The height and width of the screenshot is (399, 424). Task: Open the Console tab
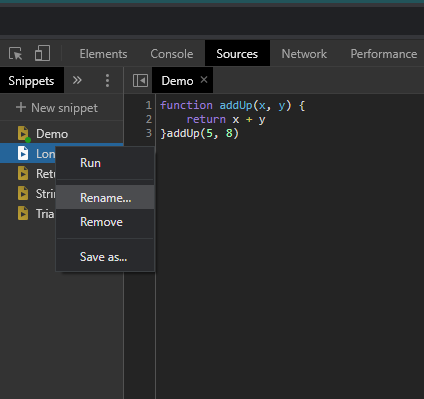[172, 54]
